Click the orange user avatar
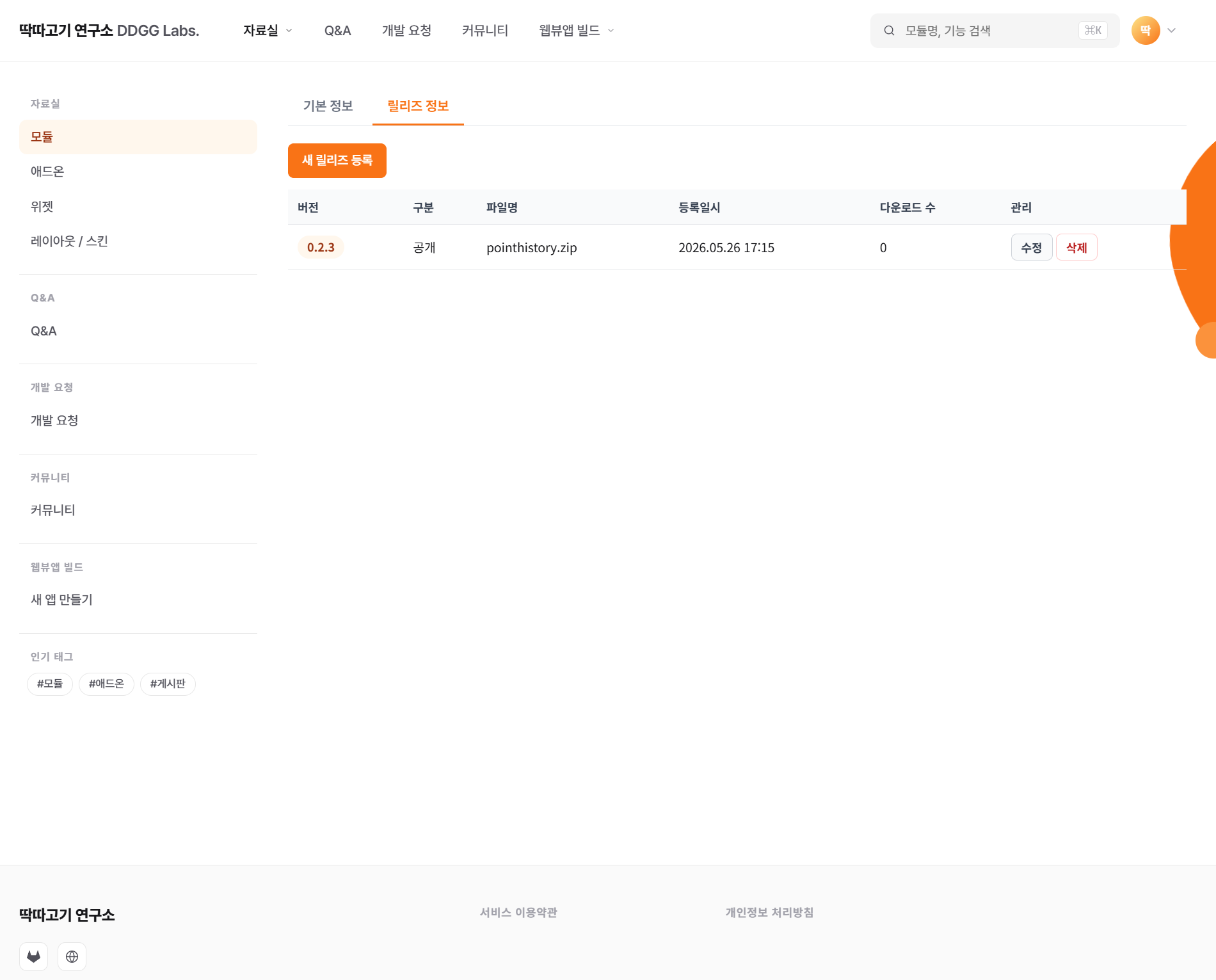The height and width of the screenshot is (980, 1216). click(1146, 31)
